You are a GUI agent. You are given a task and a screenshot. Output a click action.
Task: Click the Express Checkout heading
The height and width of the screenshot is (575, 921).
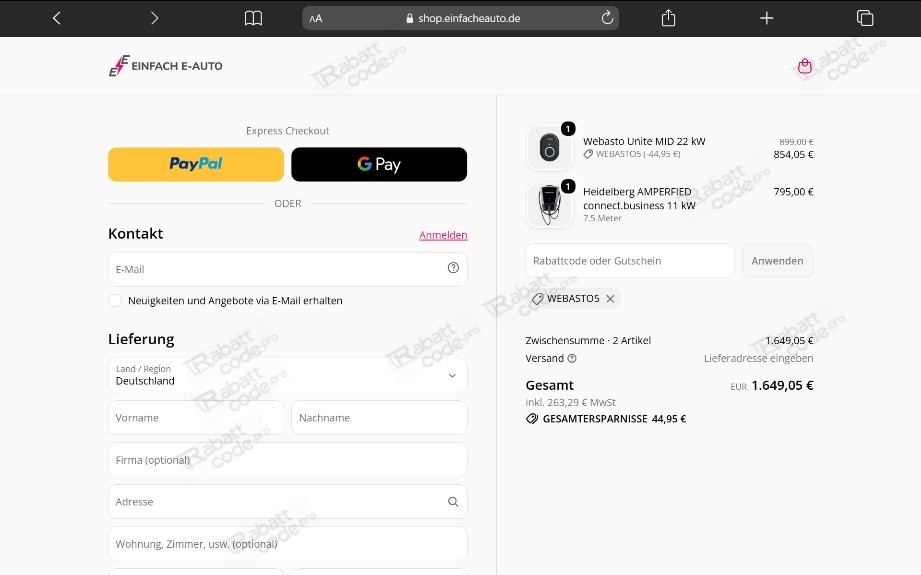click(287, 130)
